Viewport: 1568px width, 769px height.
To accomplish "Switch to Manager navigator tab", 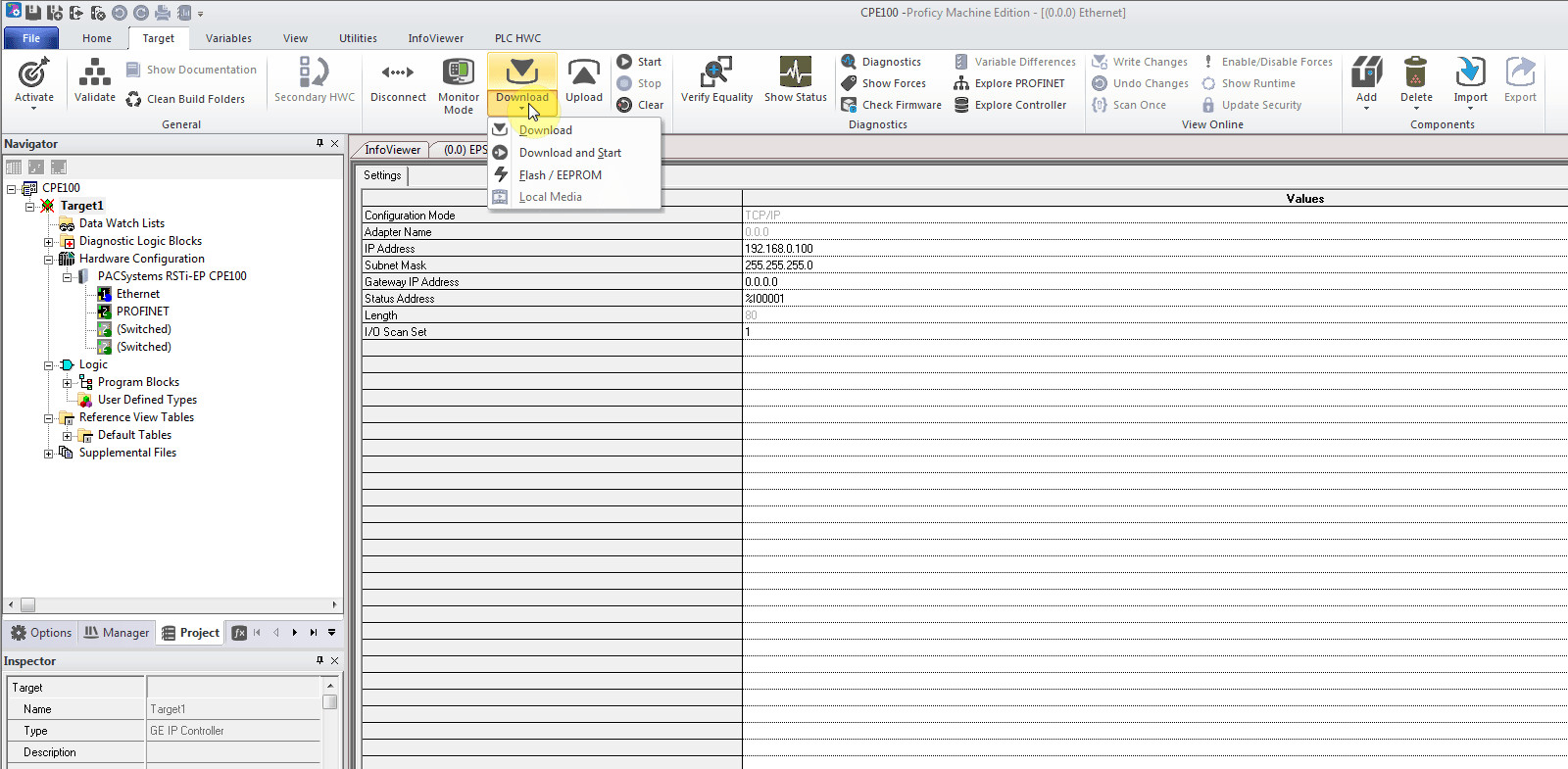I will coord(117,633).
